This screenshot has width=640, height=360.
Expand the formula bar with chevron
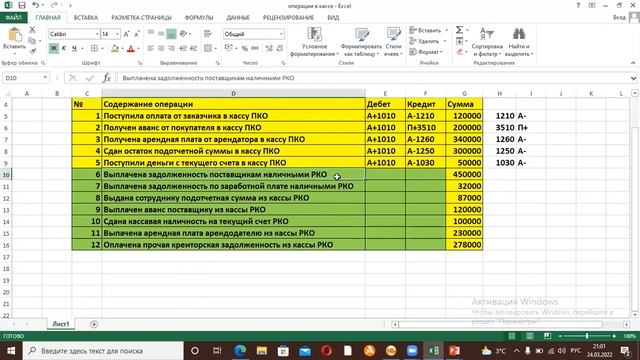633,78
